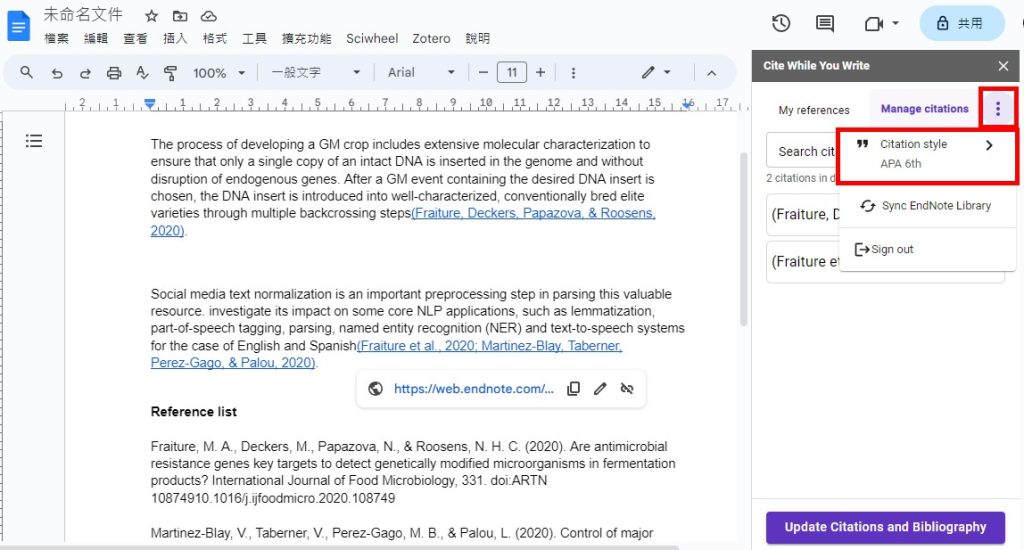Open the web.endnote.com link

pos(473,389)
